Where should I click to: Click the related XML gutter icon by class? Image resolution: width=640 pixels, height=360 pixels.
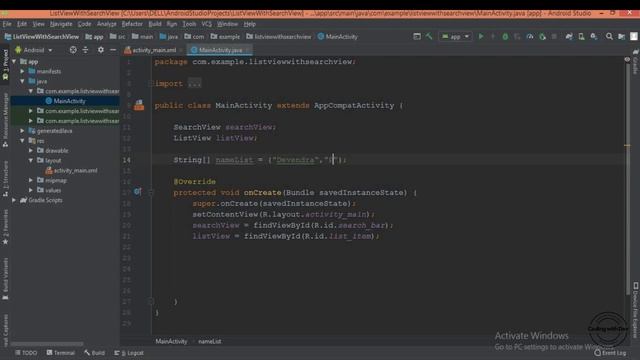click(x=139, y=105)
